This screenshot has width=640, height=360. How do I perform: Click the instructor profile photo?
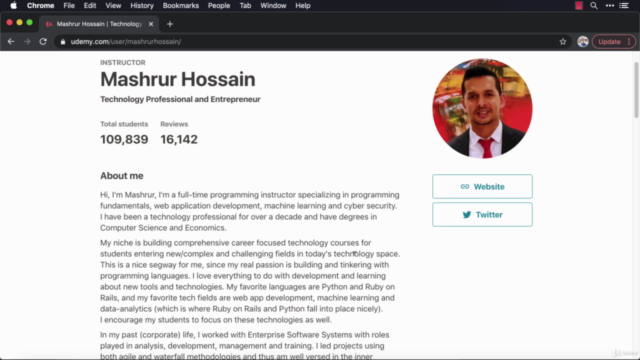click(482, 108)
